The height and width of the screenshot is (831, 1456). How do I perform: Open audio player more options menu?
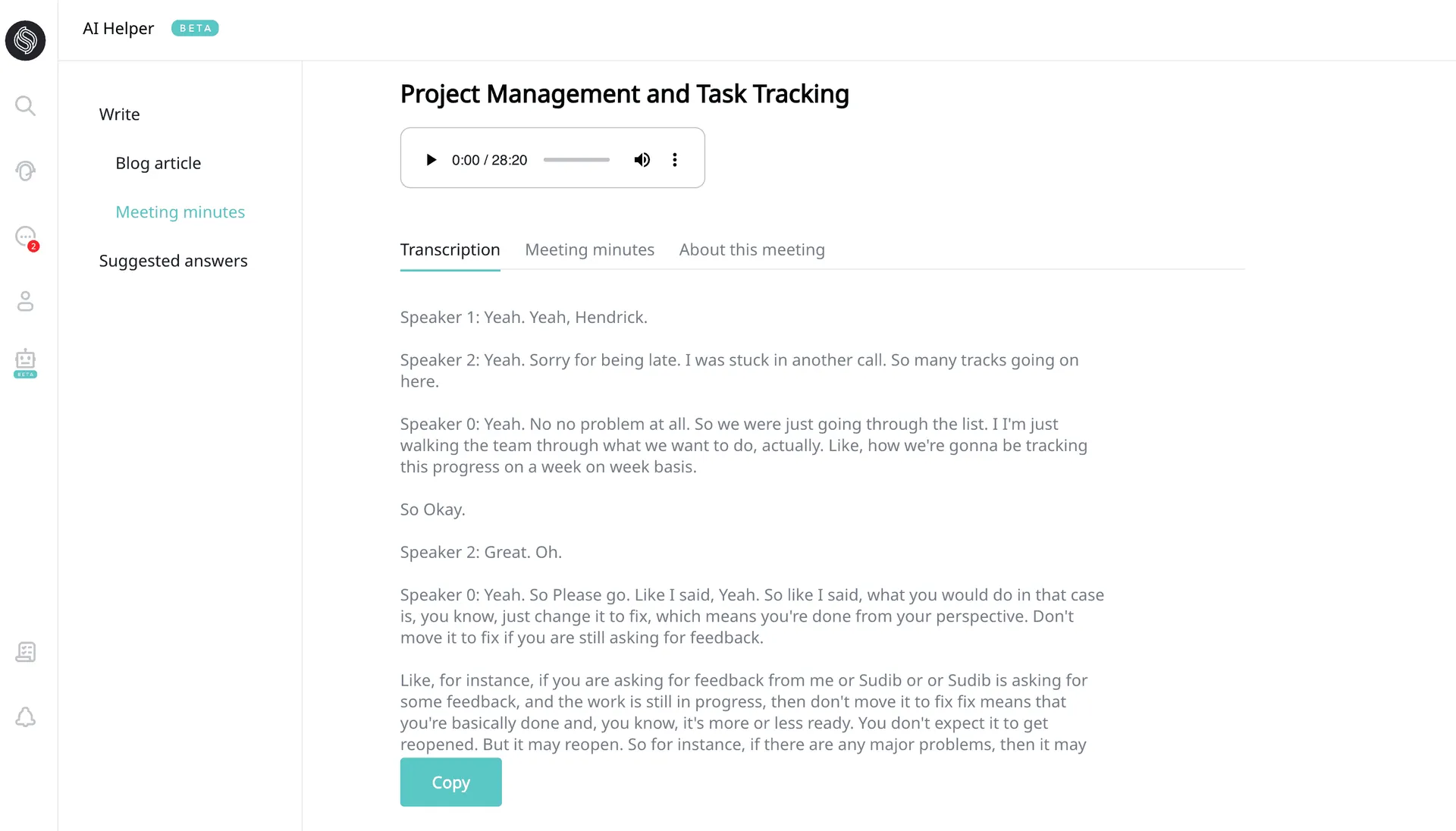[x=674, y=160]
